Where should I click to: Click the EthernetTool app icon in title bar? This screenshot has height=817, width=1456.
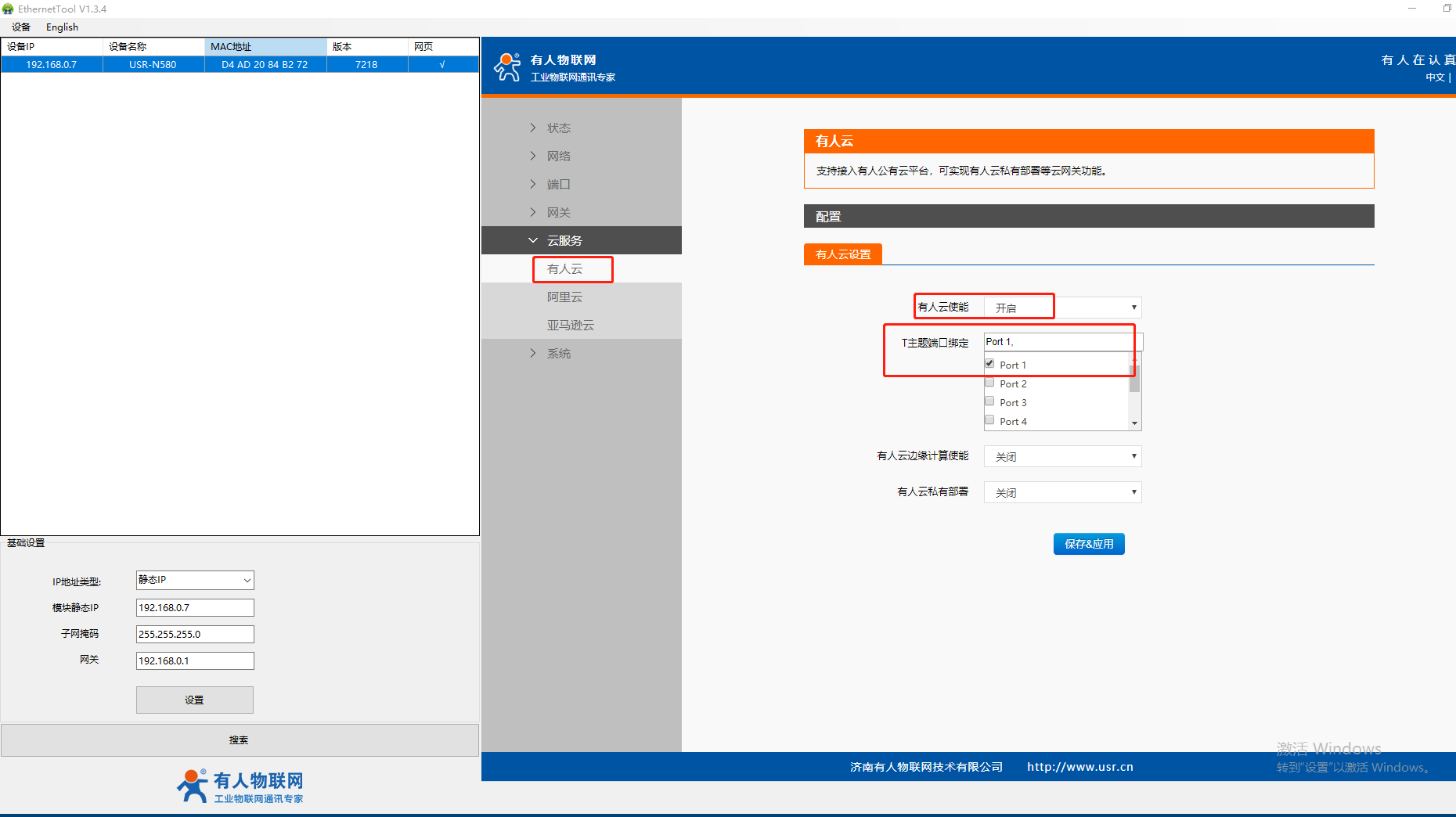point(8,9)
